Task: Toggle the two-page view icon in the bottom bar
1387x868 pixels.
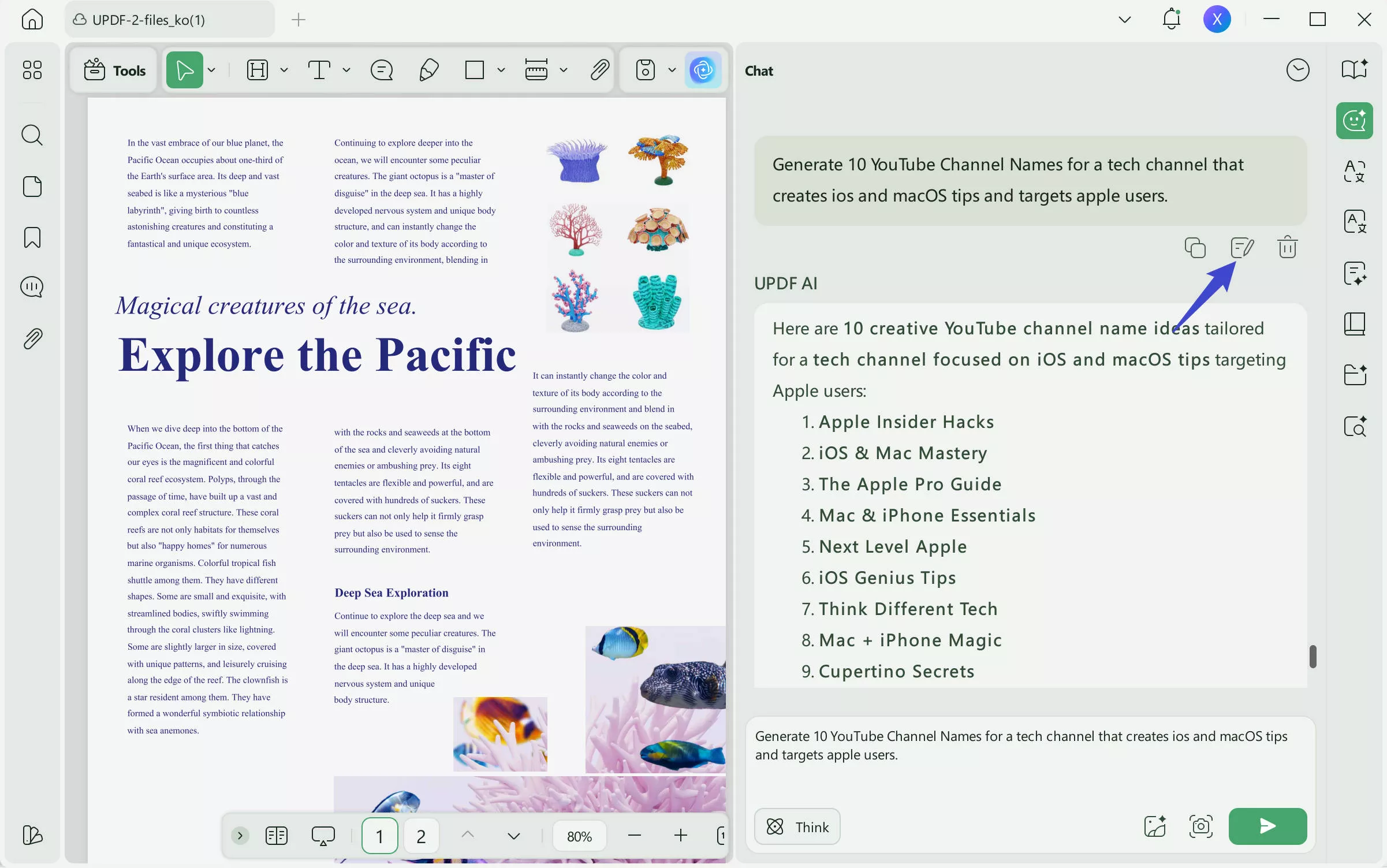Action: 276,836
